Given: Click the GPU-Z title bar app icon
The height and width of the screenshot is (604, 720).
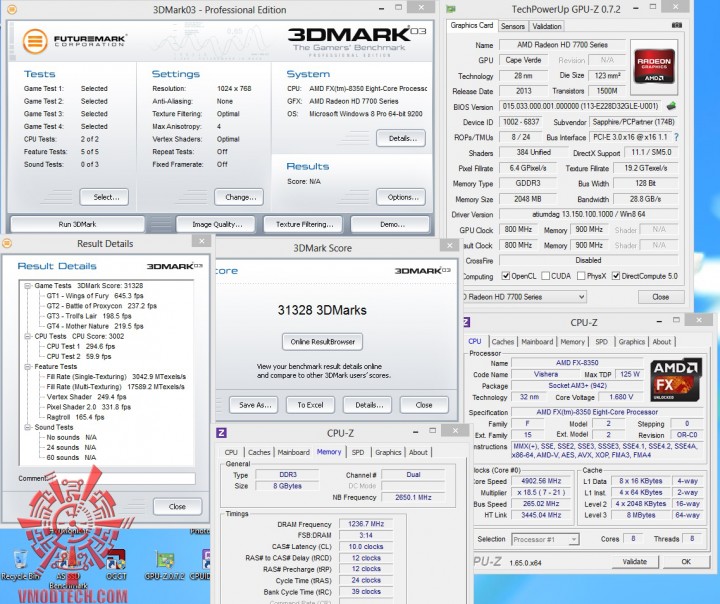Looking at the screenshot, I should (x=451, y=9).
